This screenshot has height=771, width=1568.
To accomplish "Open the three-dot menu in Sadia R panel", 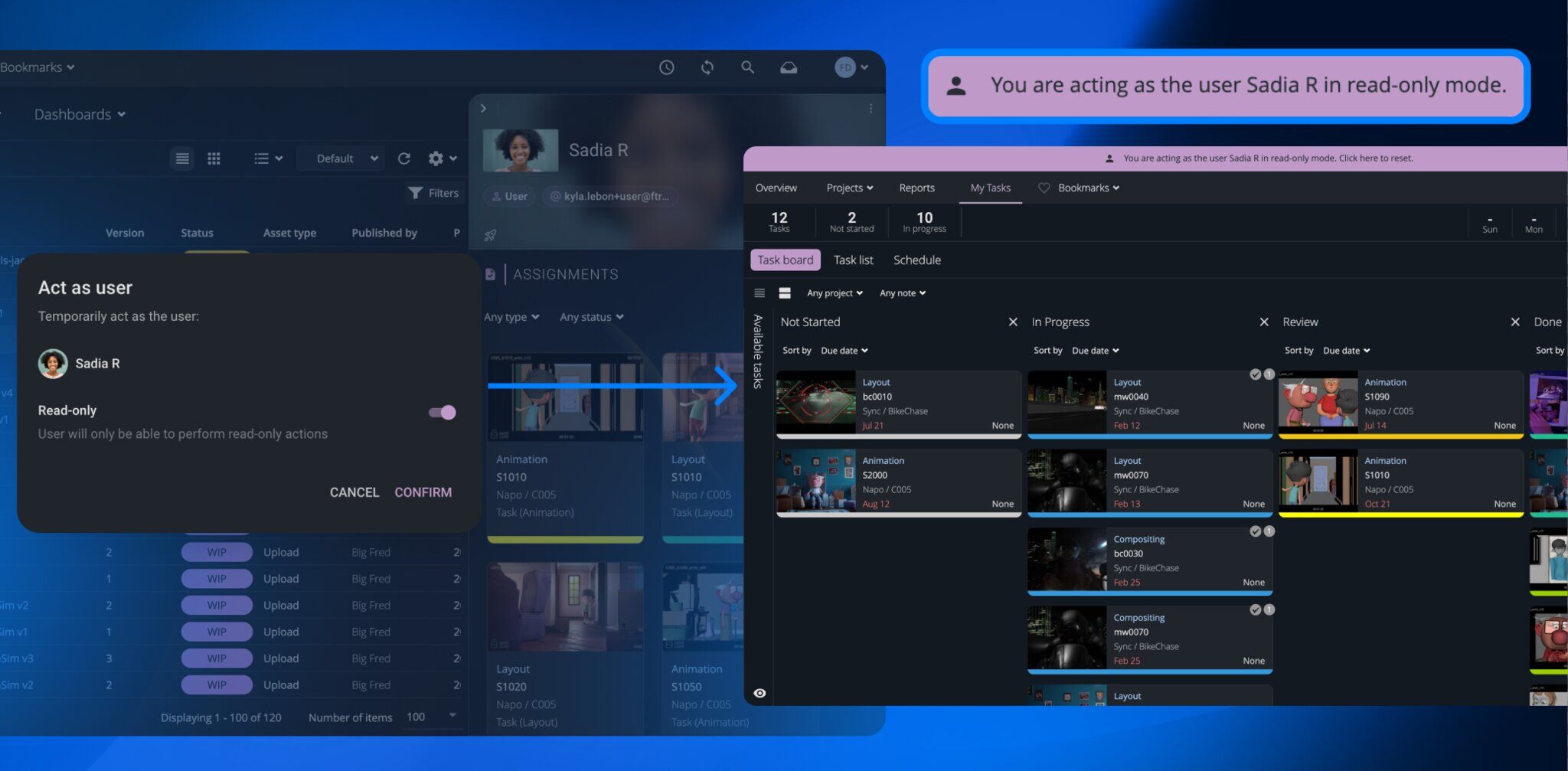I will pos(871,109).
